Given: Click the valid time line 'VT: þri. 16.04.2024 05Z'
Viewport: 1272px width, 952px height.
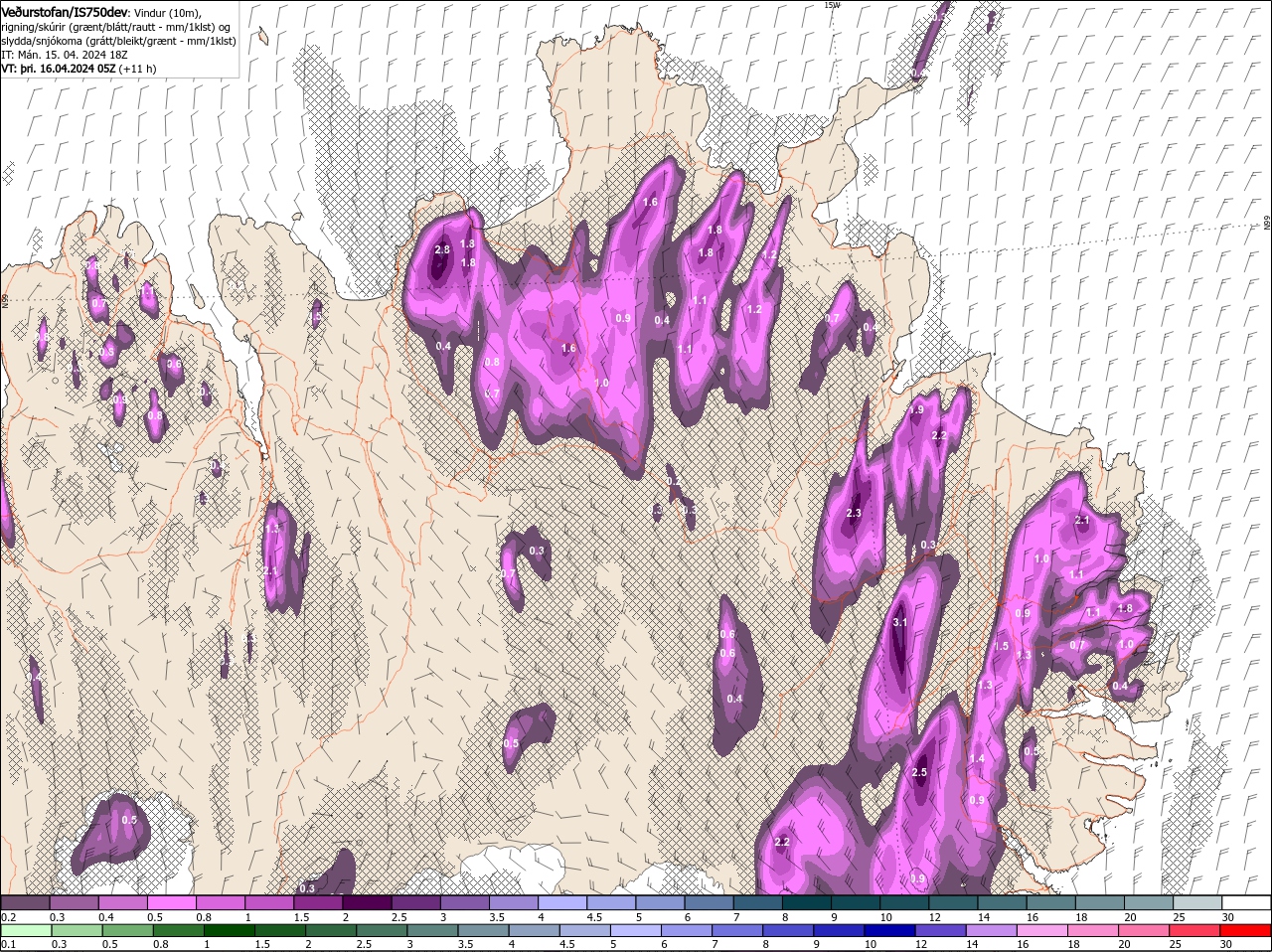Looking at the screenshot, I should click(59, 69).
